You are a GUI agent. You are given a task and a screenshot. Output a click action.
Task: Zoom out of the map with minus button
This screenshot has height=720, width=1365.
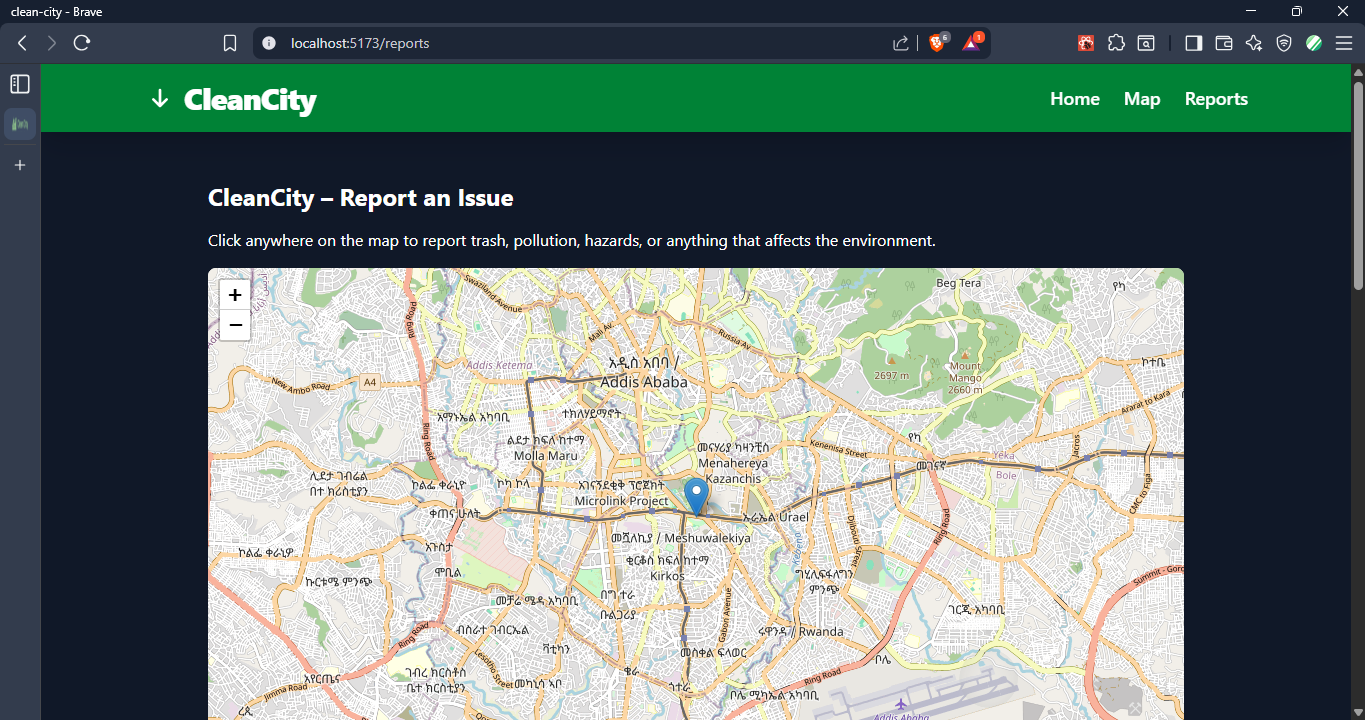(x=235, y=325)
